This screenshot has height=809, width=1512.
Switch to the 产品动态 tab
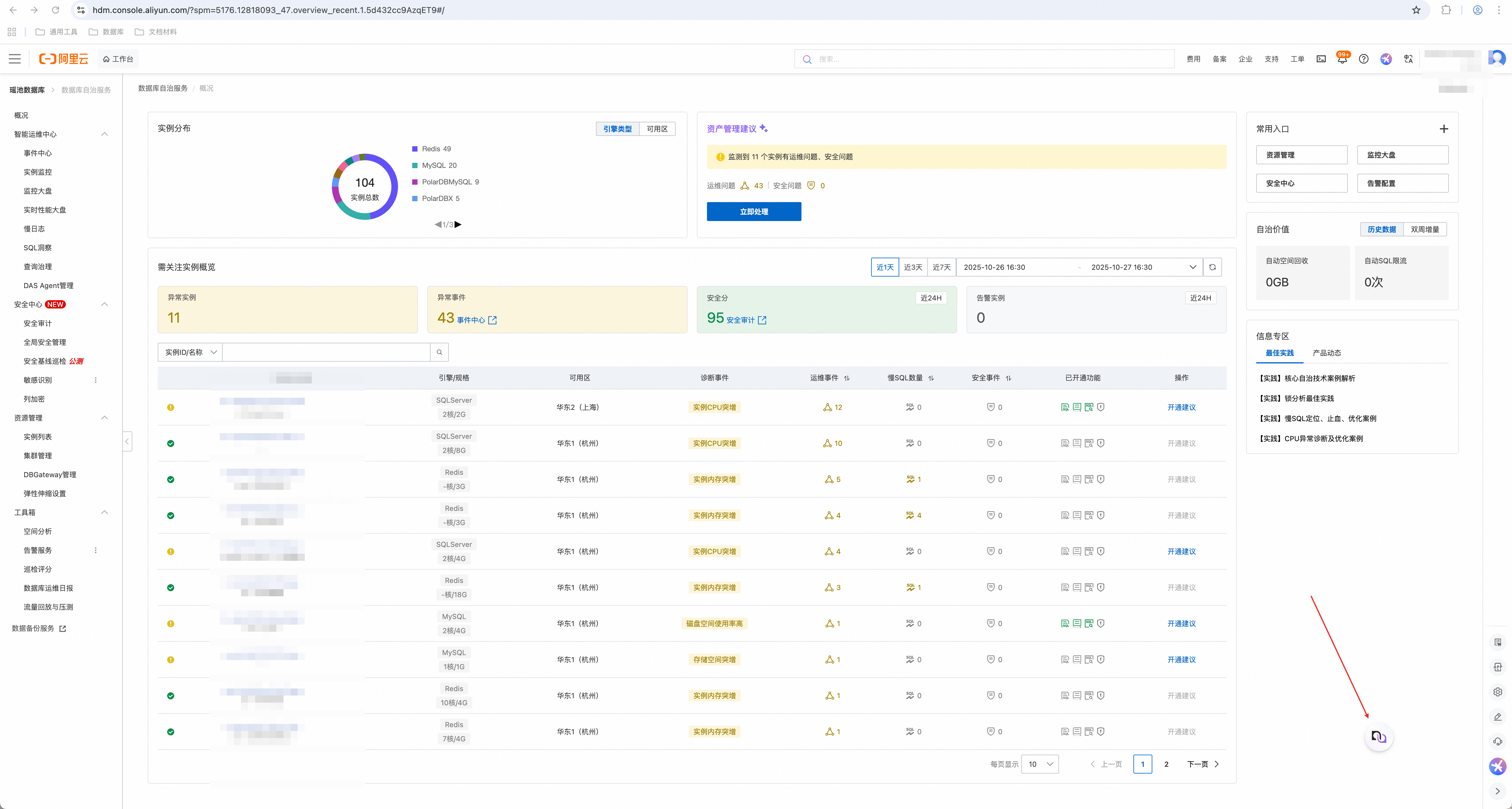click(x=1327, y=353)
